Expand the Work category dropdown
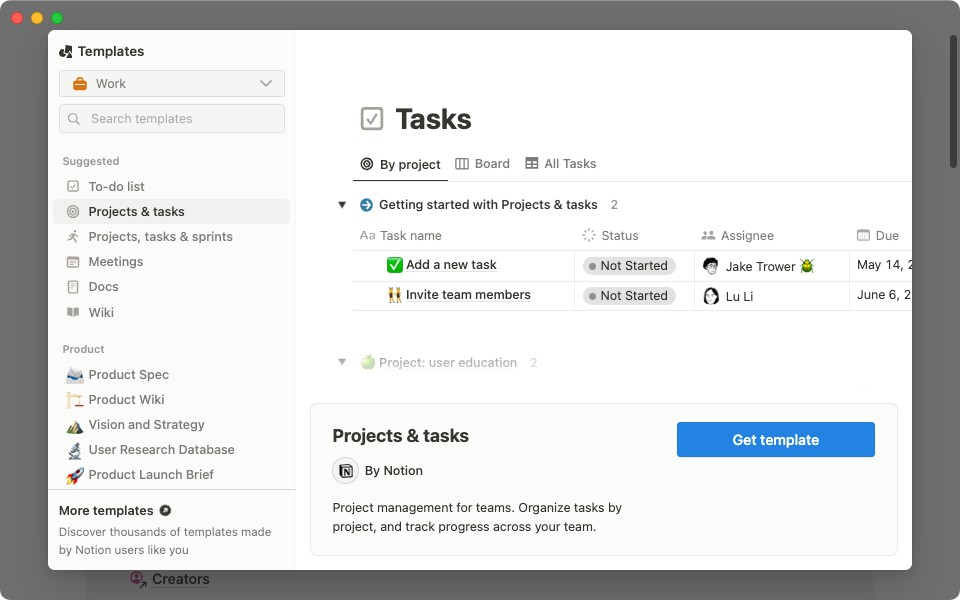 171,84
